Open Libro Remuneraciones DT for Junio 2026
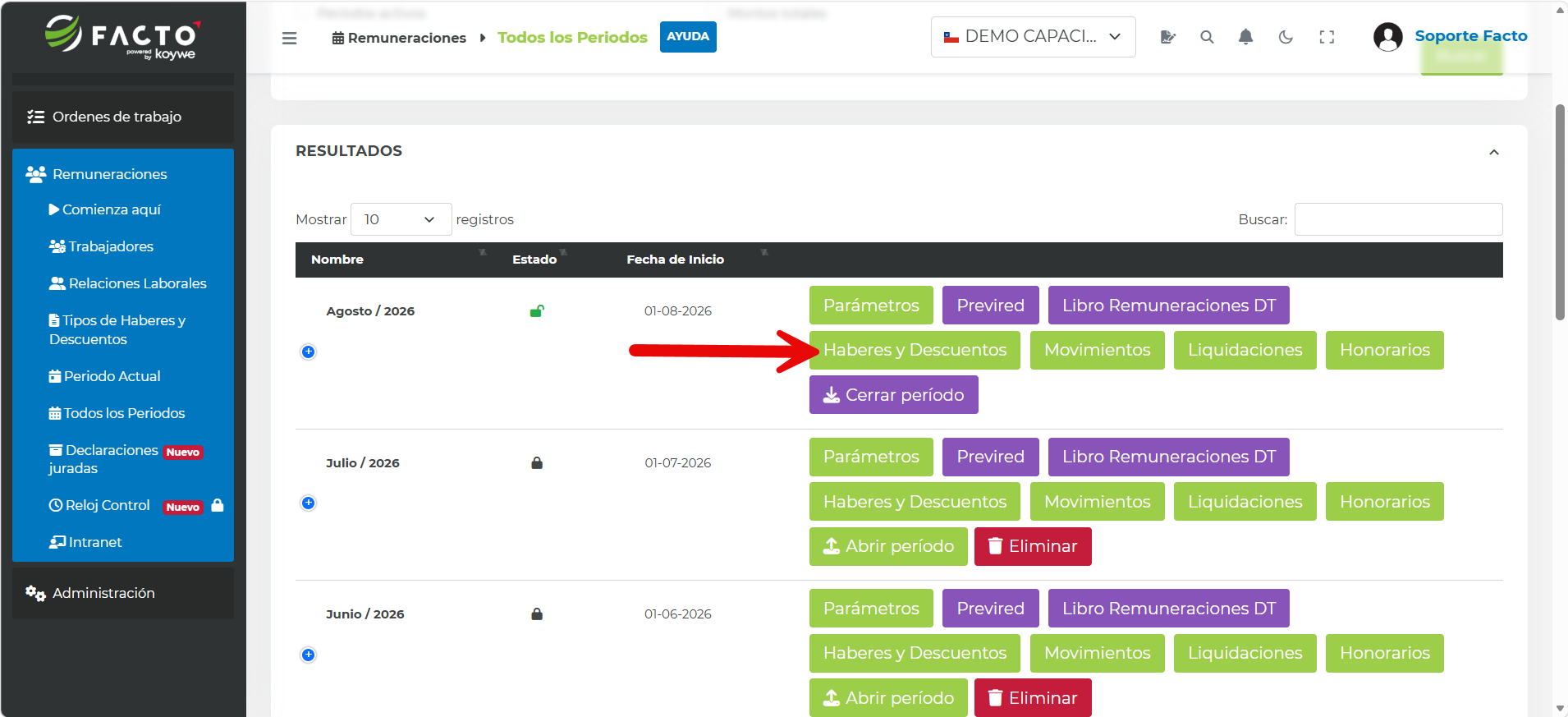 (x=1169, y=609)
